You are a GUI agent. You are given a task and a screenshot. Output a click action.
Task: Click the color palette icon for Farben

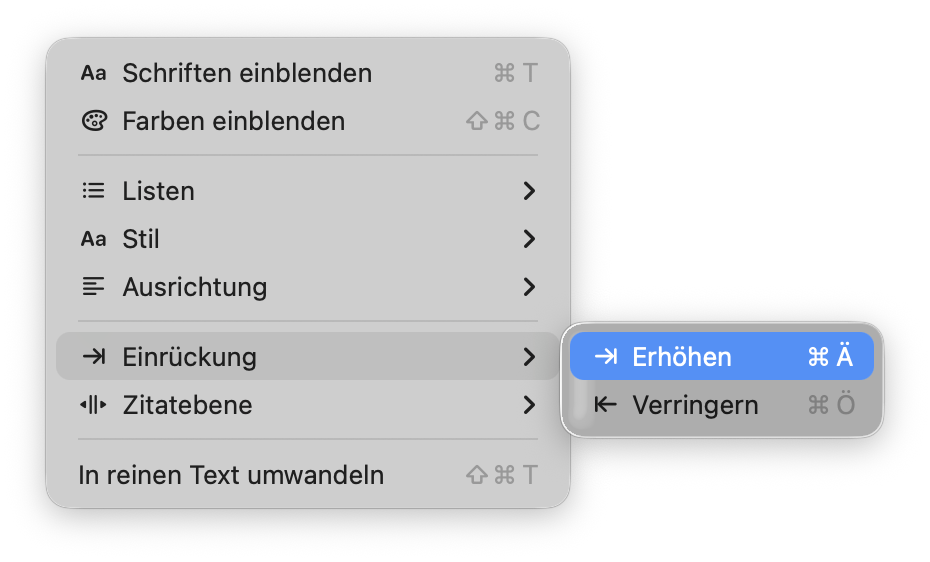[93, 121]
